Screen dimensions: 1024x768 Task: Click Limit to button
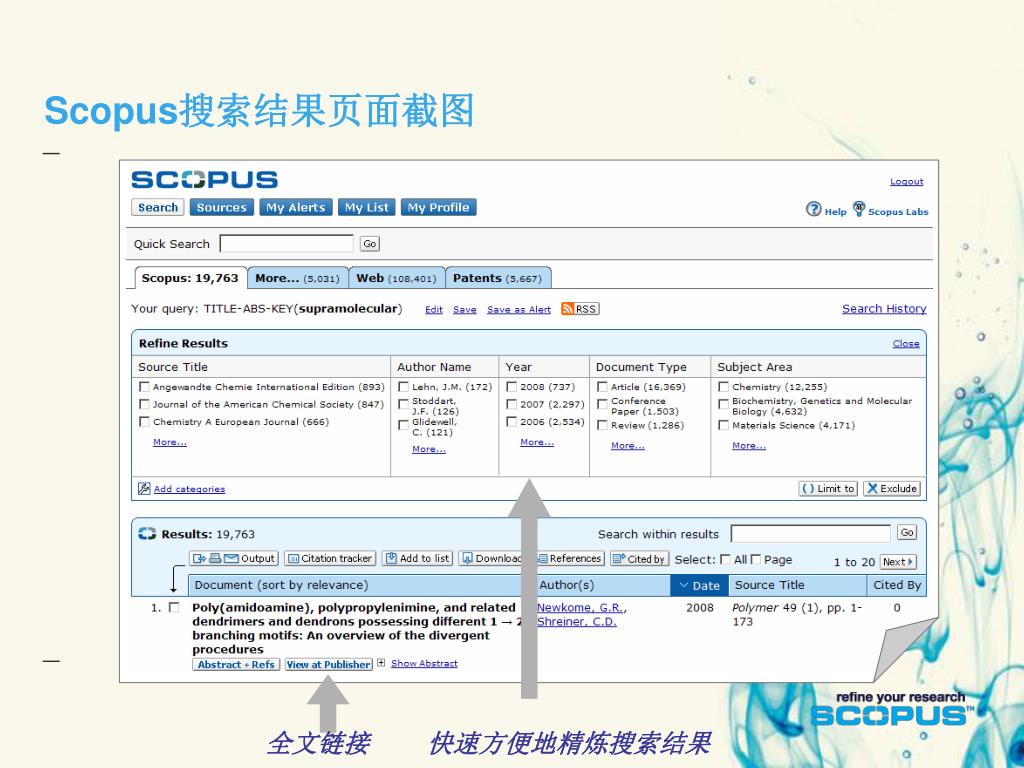[x=828, y=488]
